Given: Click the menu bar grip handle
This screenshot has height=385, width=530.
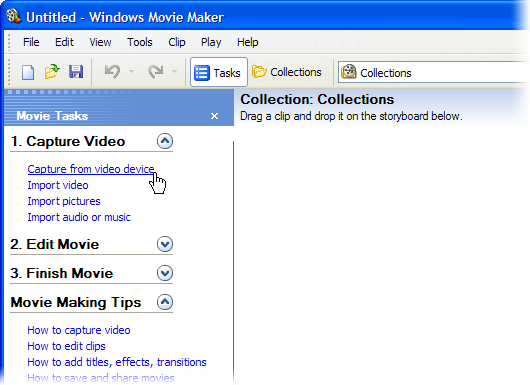Looking at the screenshot, I should (10, 42).
